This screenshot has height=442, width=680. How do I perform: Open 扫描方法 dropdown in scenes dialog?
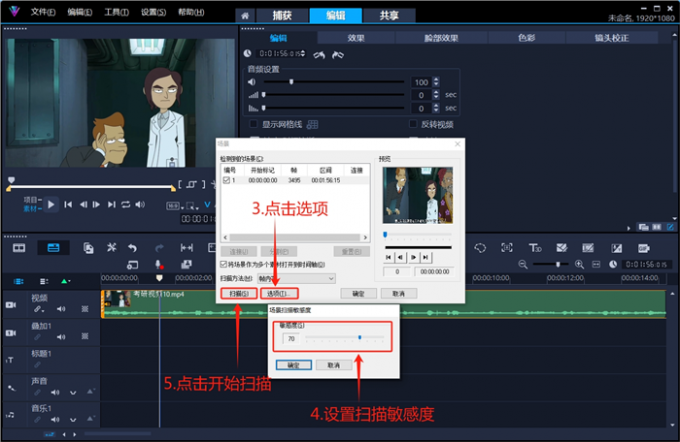(296, 278)
